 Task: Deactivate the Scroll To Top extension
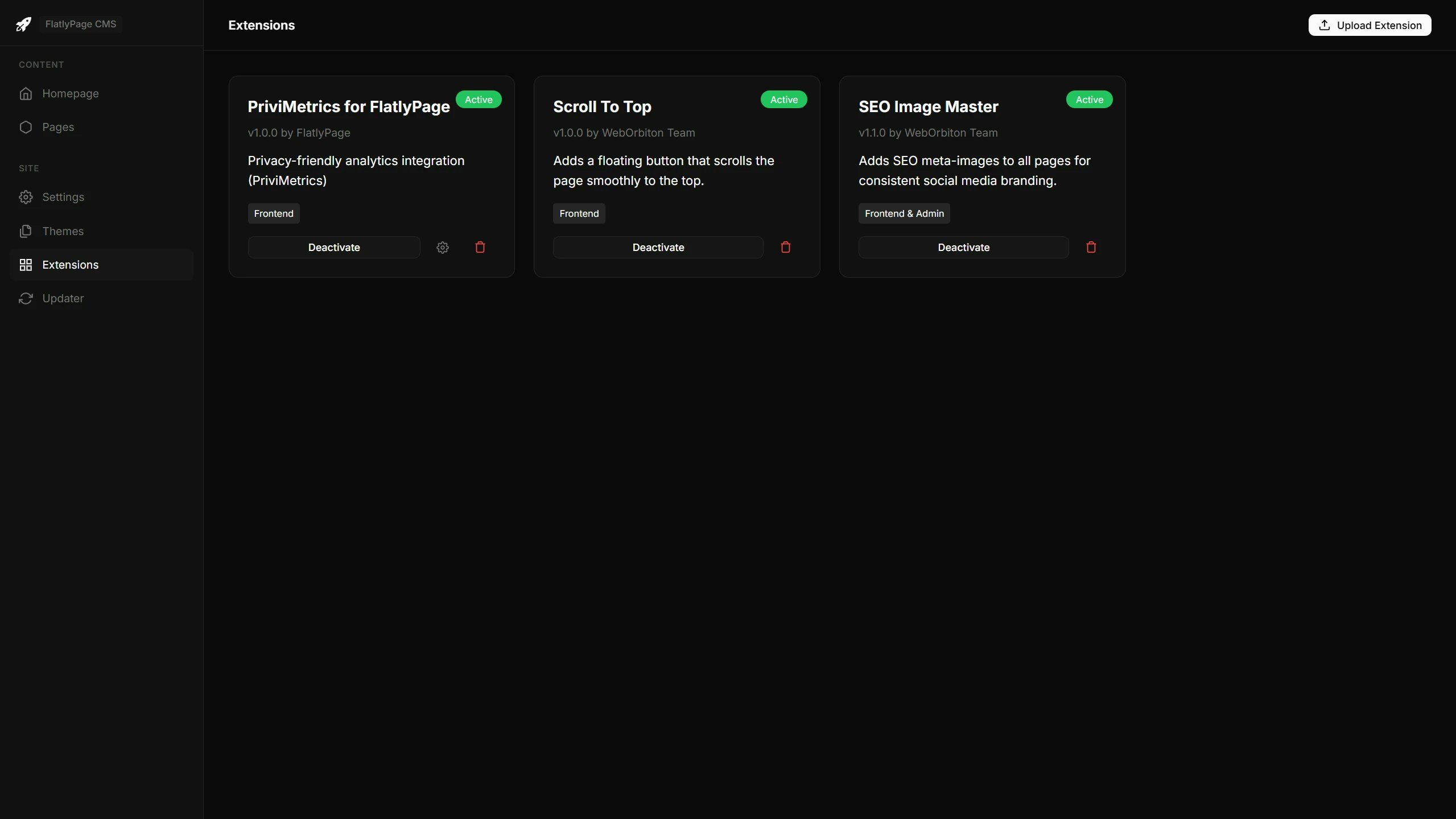point(657,247)
